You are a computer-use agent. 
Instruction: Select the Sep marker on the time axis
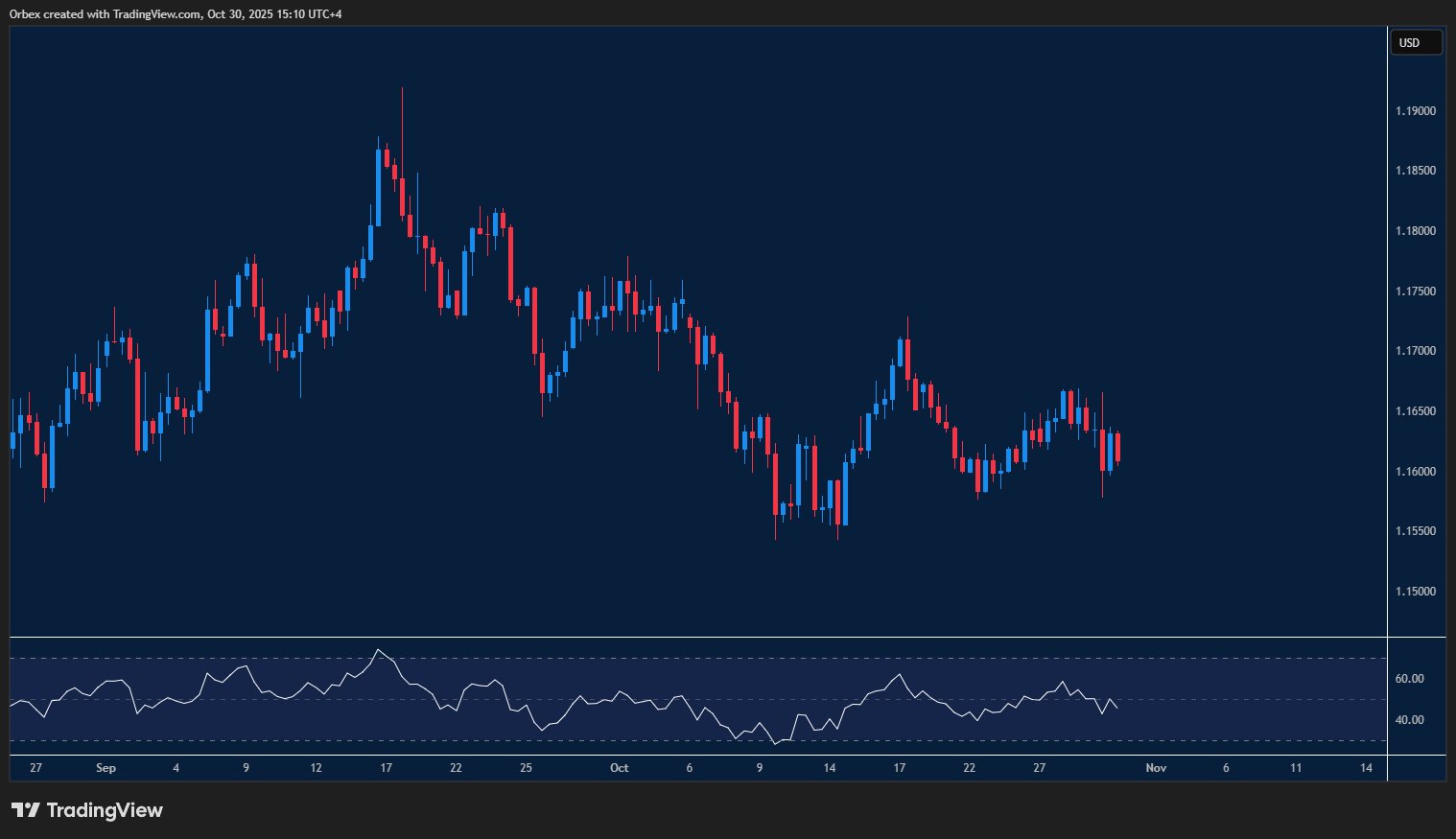[106, 768]
